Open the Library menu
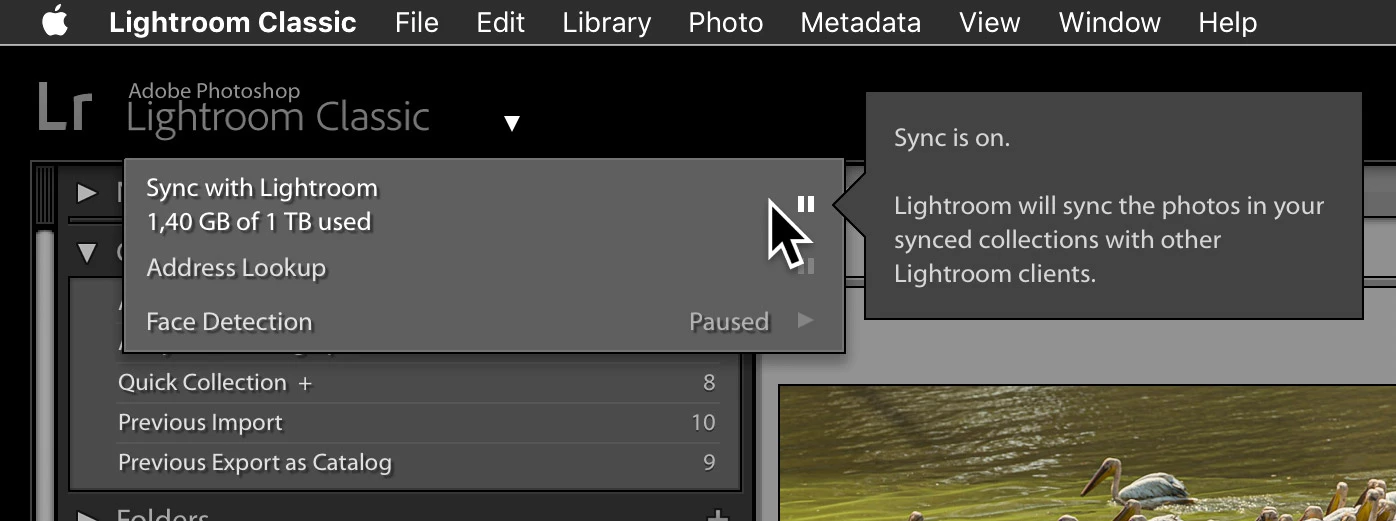1396x521 pixels. pyautogui.click(x=607, y=22)
